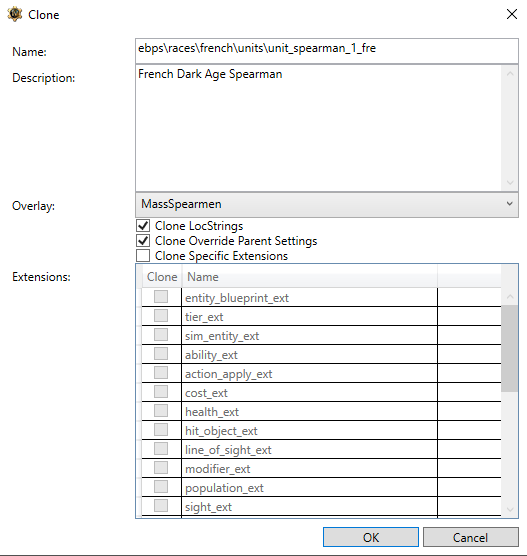Tick clone checkbox for sim_entity_ext
This screenshot has width=527, height=556.
pyautogui.click(x=161, y=334)
